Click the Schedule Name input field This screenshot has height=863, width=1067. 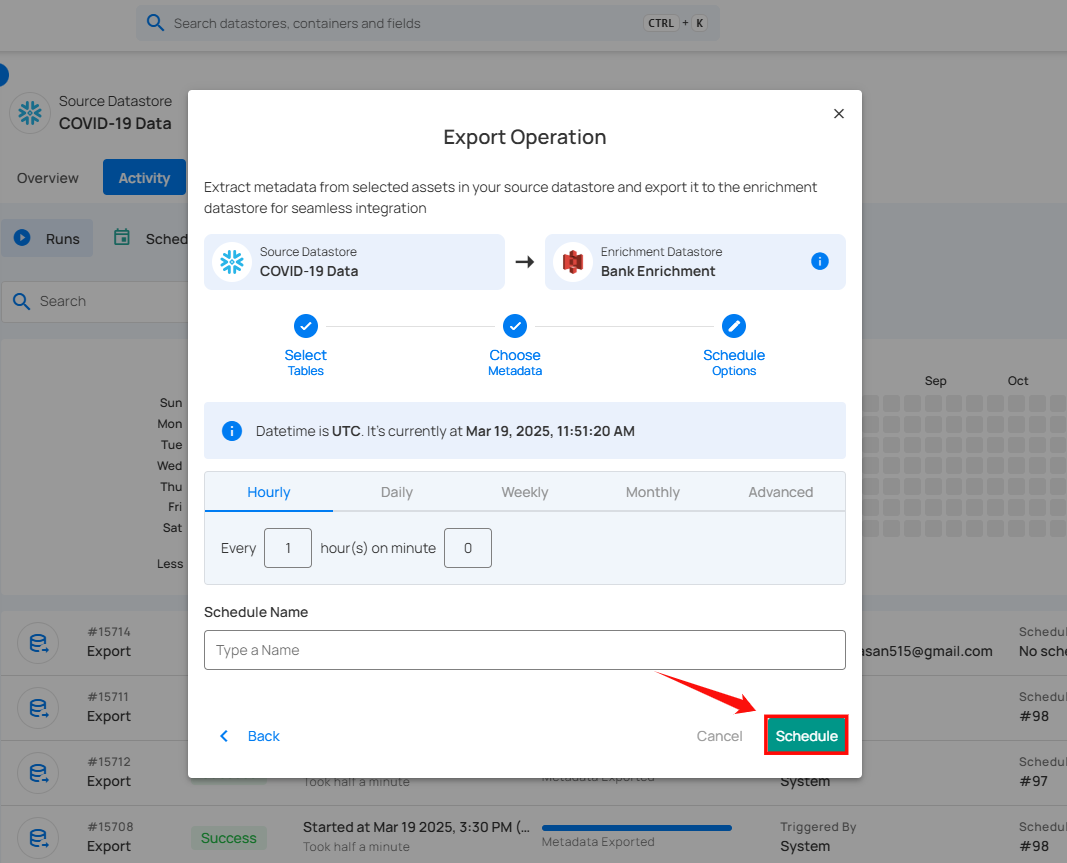point(525,650)
